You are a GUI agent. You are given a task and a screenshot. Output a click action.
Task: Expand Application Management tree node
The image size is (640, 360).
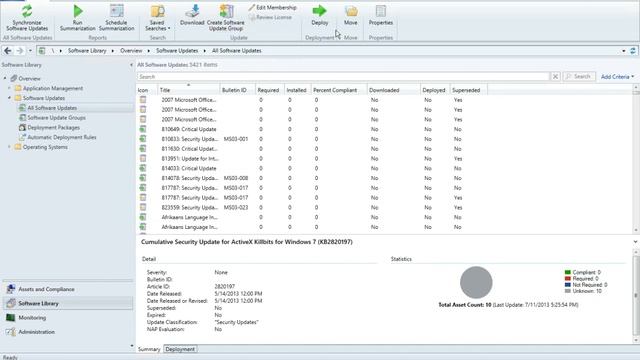[x=10, y=88]
